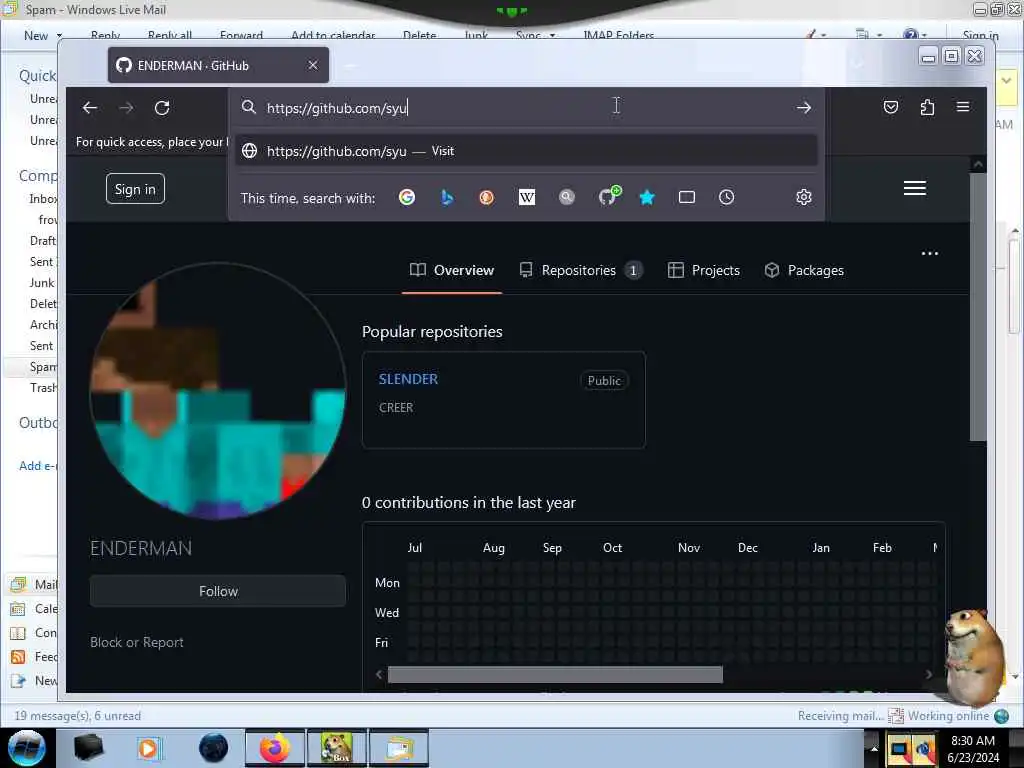Click Add to calendar in Live Mail
The width and height of the screenshot is (1024, 768).
[333, 35]
